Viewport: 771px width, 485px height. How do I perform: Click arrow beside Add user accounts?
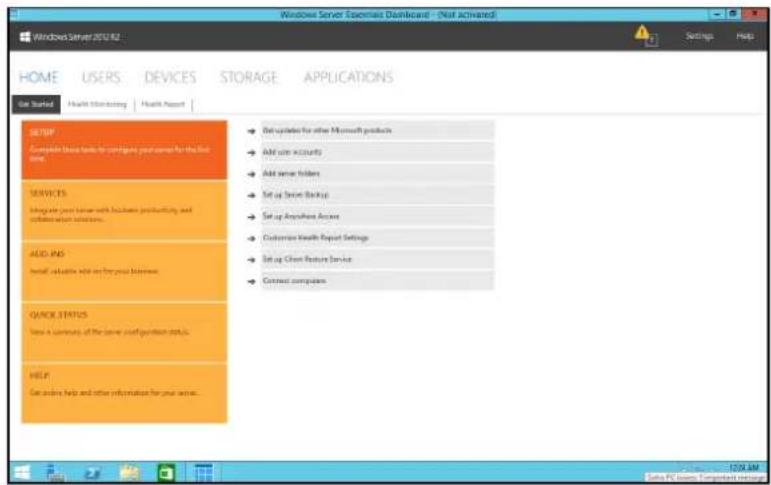tap(252, 152)
